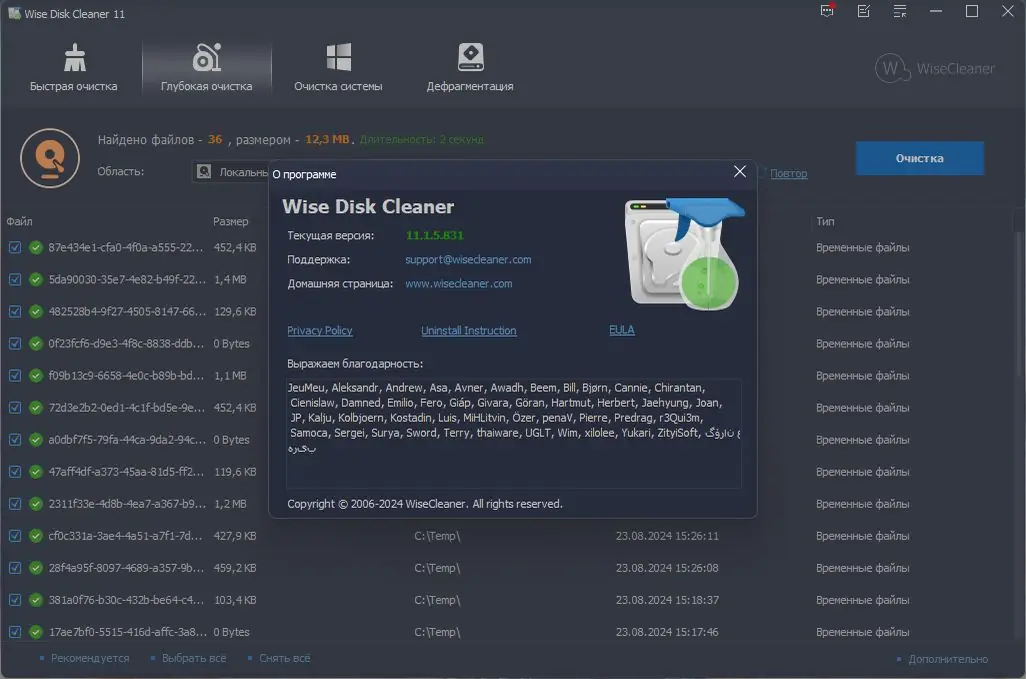
Task: Uncheck file 0f23fcf6-d9e3-4f8c-8838-ddb
Action: (x=15, y=343)
